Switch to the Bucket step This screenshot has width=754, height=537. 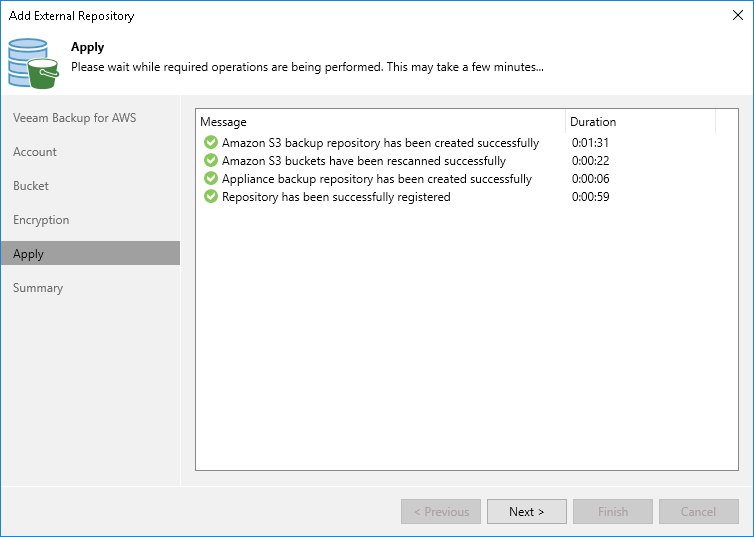[31, 186]
